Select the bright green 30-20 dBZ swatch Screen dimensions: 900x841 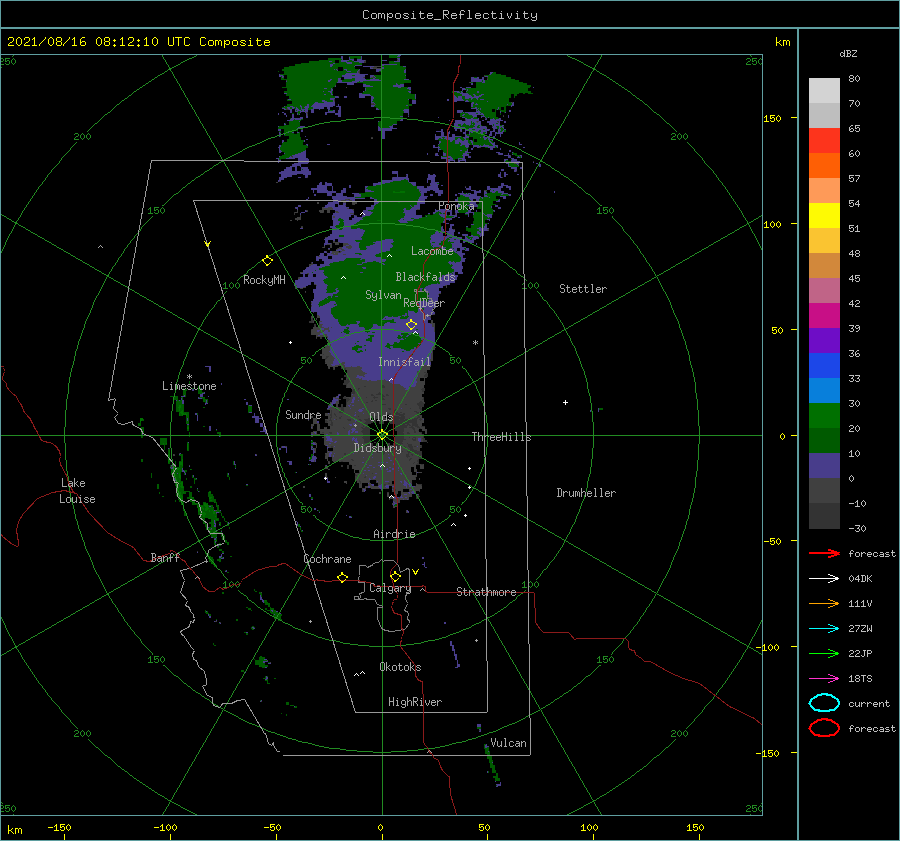click(x=824, y=416)
